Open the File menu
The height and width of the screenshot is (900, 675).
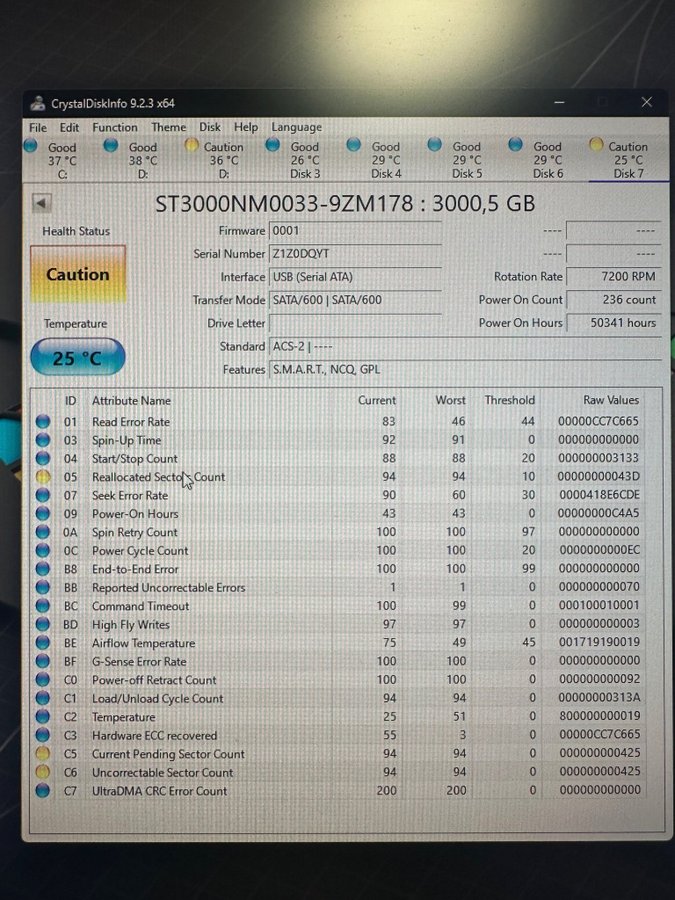[38, 128]
